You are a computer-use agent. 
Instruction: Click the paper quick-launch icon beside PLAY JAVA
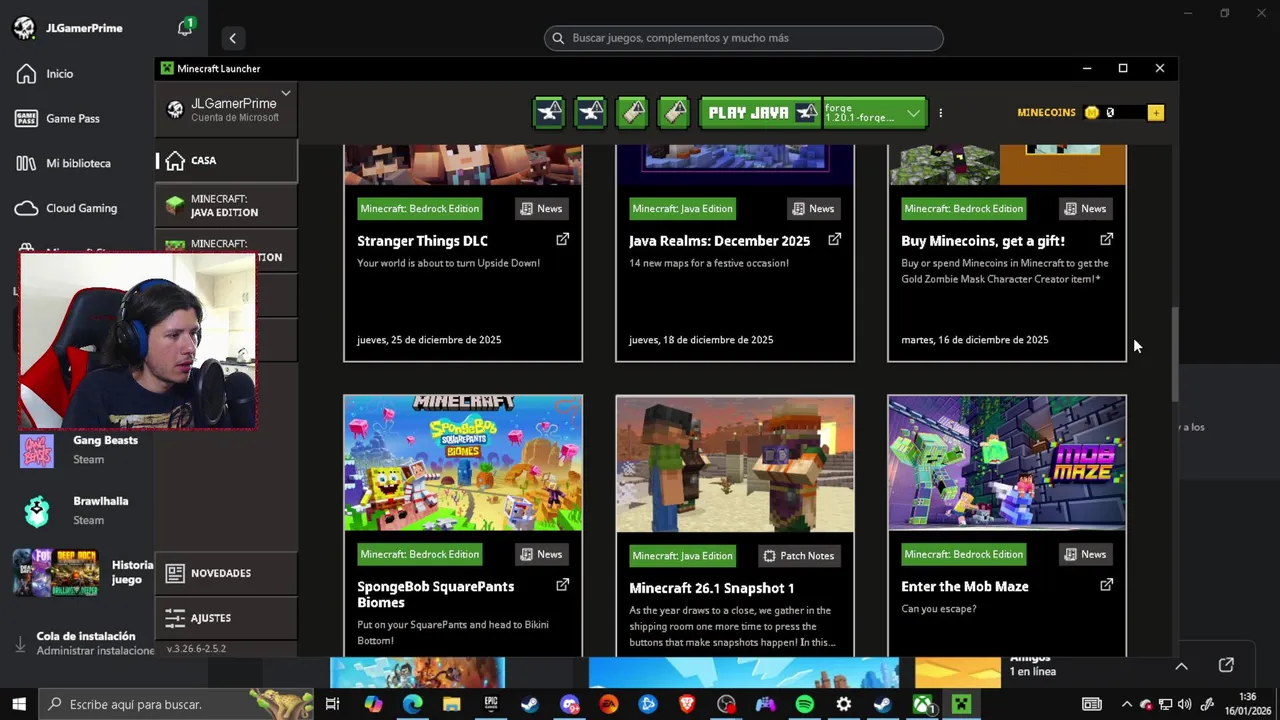pyautogui.click(x=675, y=113)
